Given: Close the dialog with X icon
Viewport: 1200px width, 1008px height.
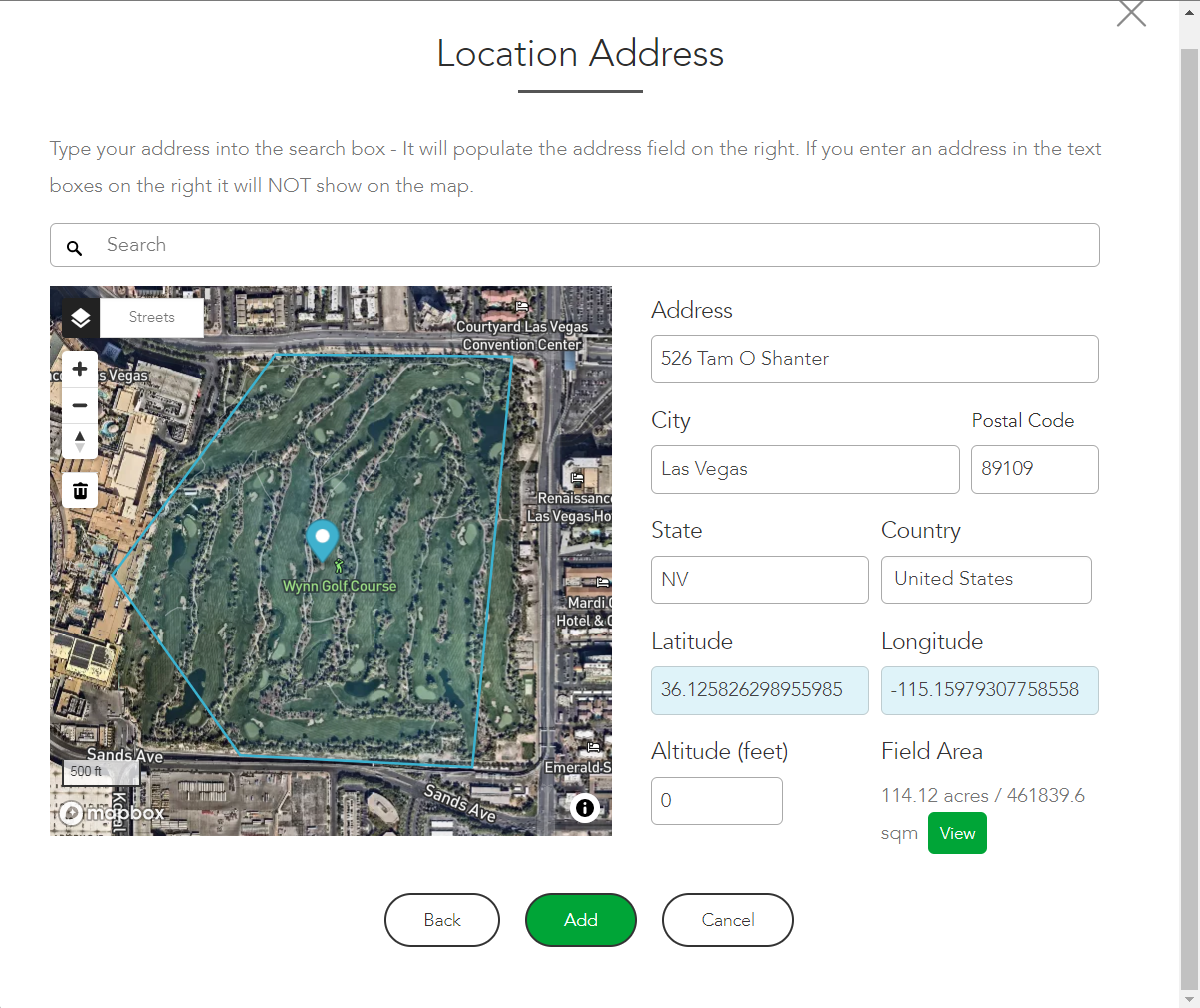Looking at the screenshot, I should click(x=1131, y=13).
